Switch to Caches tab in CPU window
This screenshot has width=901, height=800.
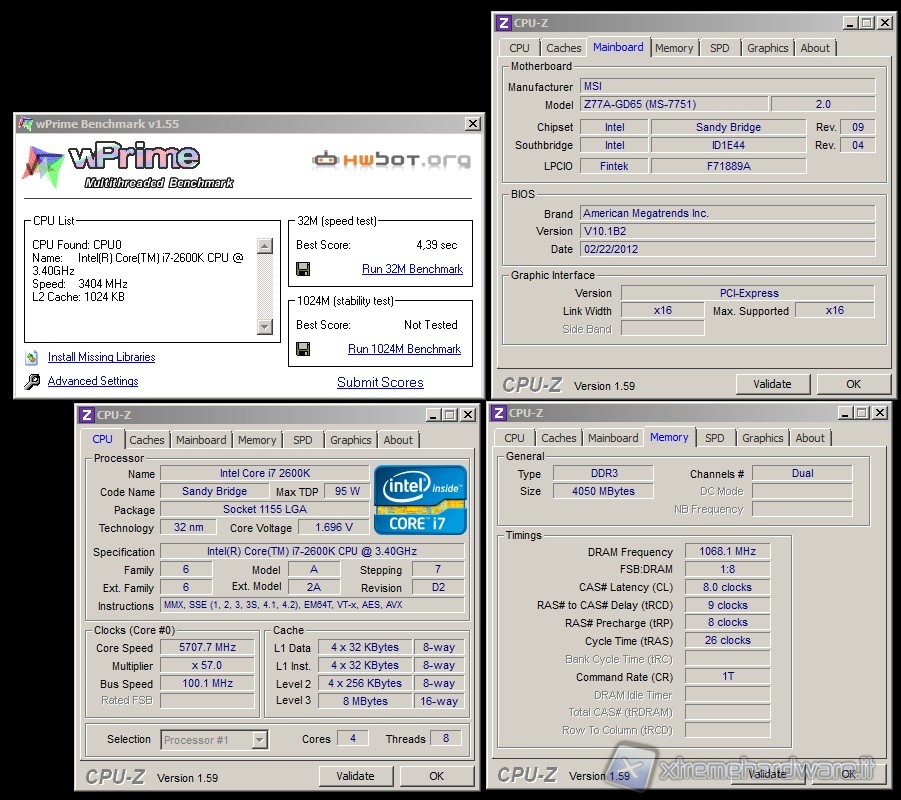[x=147, y=440]
